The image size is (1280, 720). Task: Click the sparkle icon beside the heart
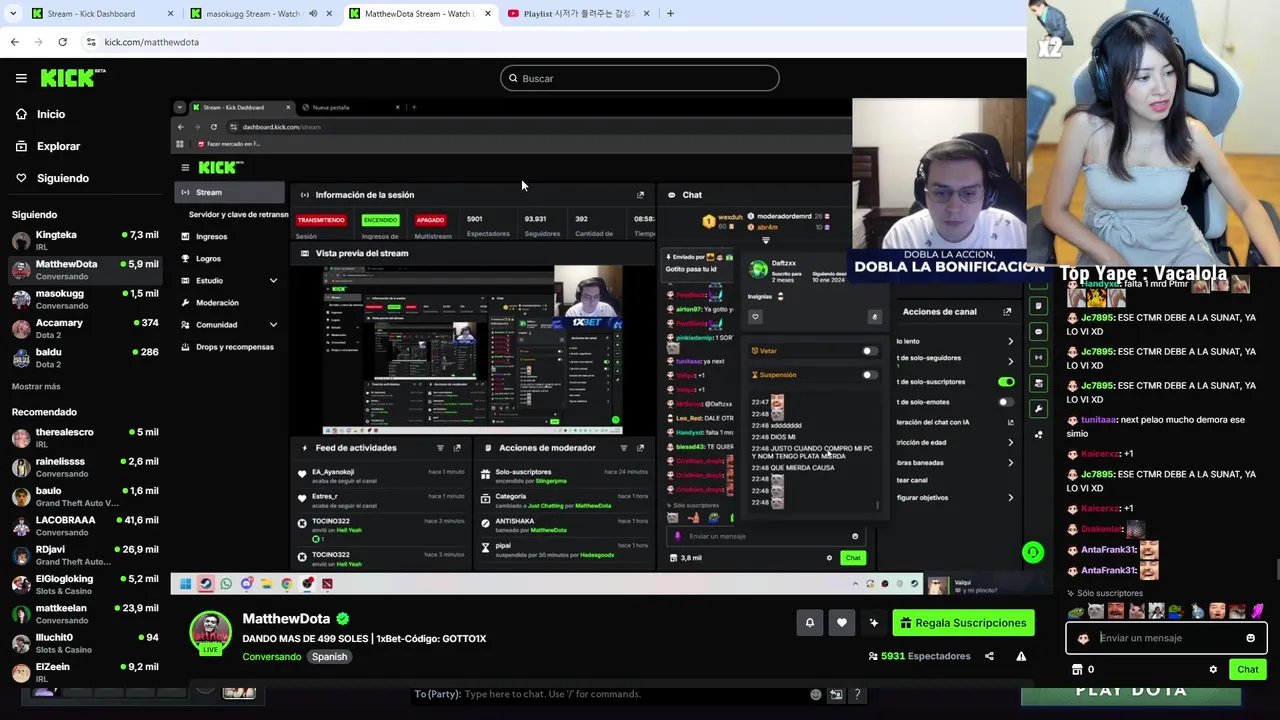click(874, 623)
